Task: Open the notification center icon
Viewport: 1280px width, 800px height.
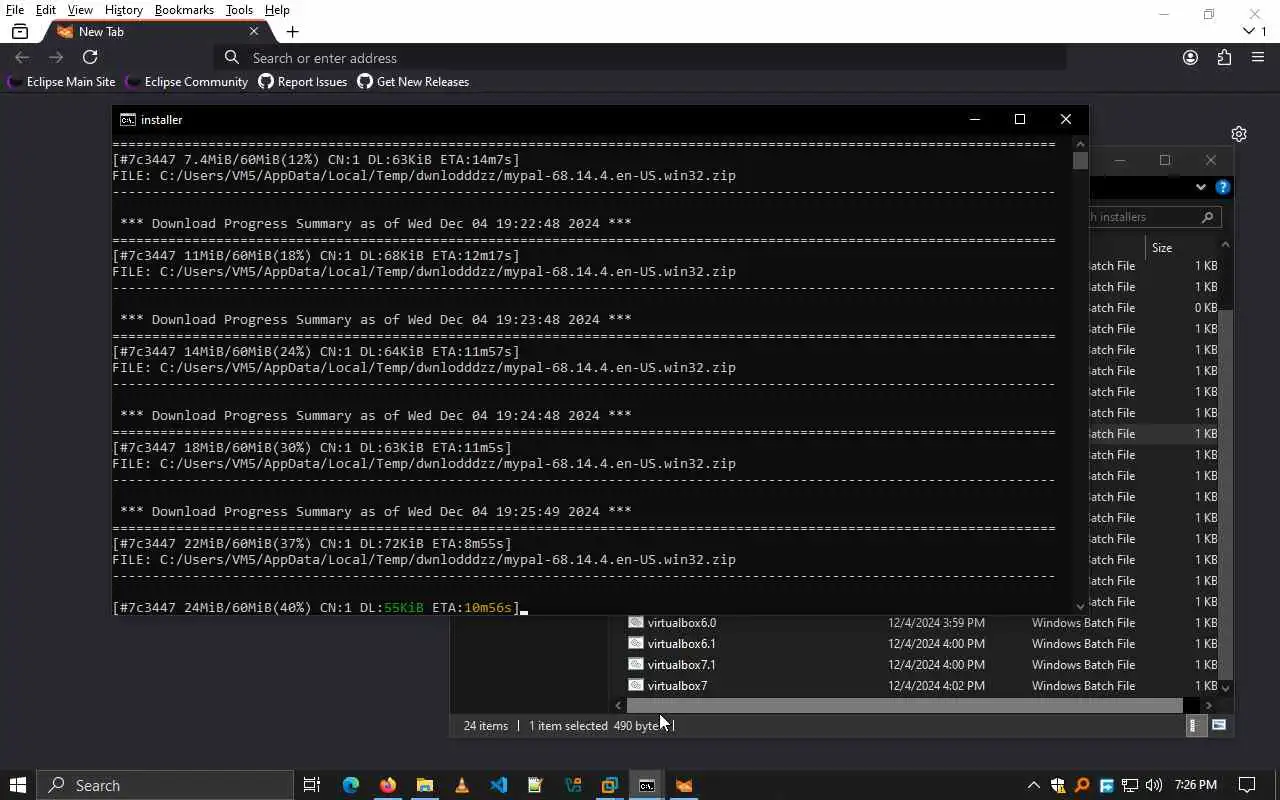Action: tap(1247, 785)
